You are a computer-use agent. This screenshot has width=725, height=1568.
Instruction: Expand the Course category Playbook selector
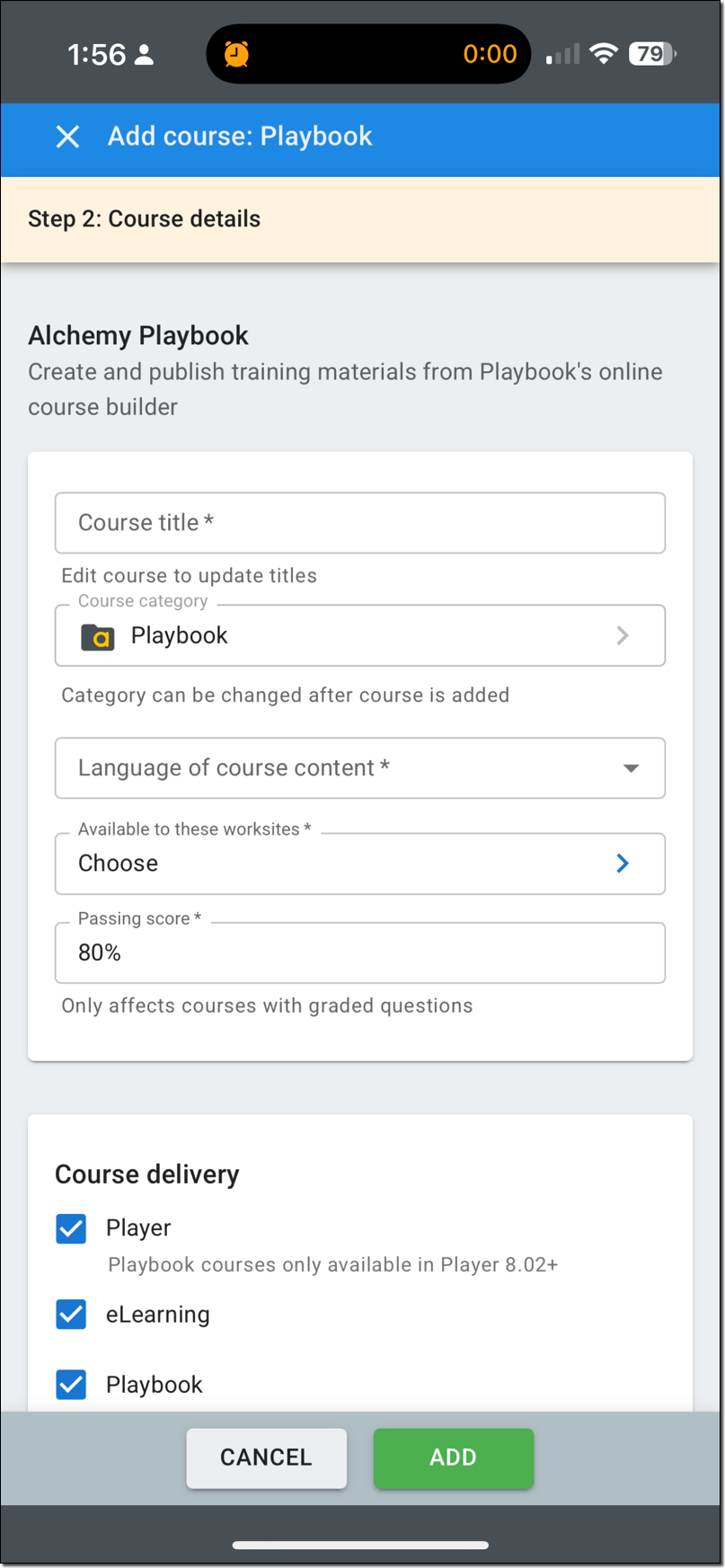click(359, 636)
